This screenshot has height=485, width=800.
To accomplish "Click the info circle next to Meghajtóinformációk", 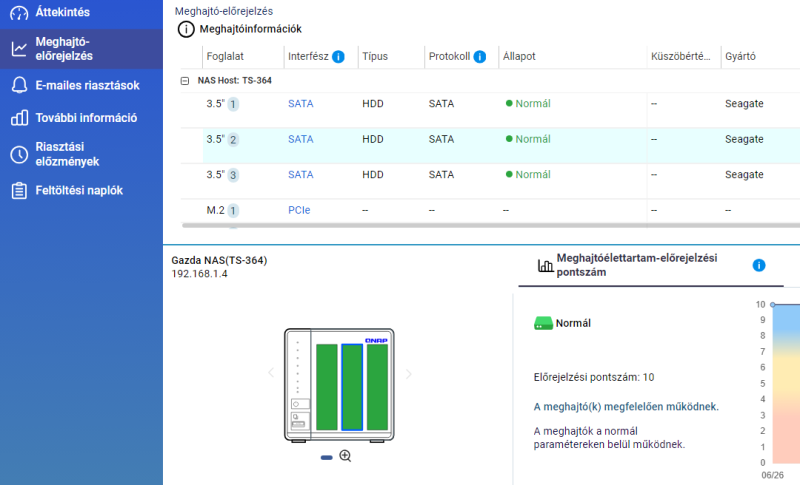I will (186, 29).
